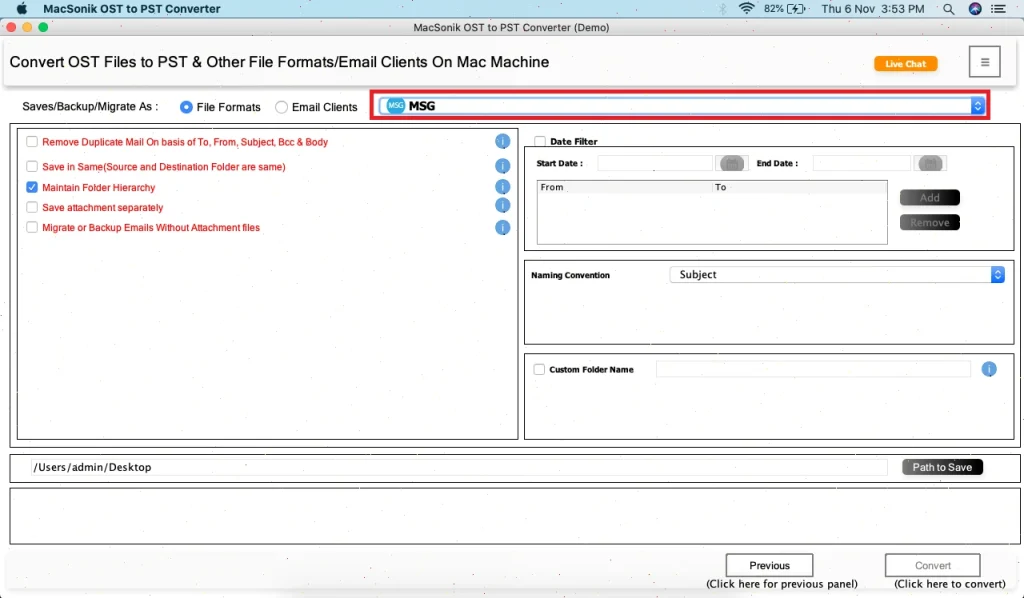Enable the Date Filter checkbox
Image resolution: width=1024 pixels, height=598 pixels.
coord(540,142)
